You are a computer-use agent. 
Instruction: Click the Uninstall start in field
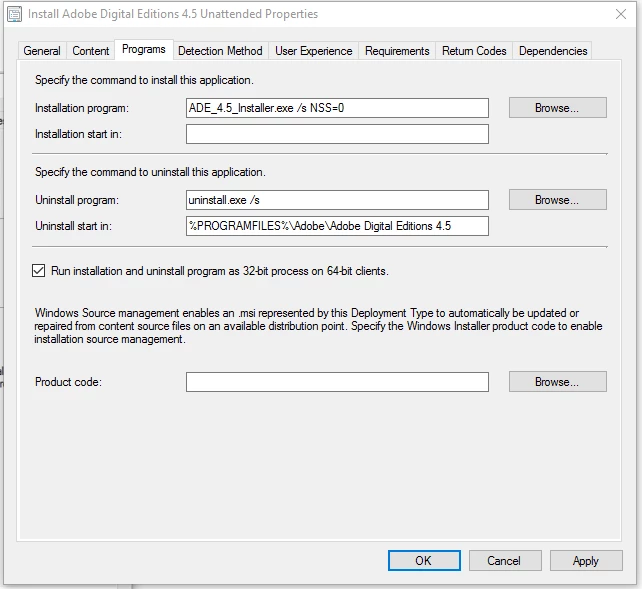[x=337, y=226]
